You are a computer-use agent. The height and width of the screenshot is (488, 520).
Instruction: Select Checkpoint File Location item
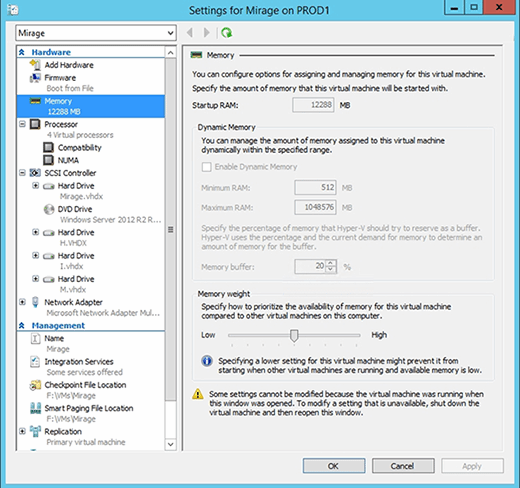click(85, 385)
